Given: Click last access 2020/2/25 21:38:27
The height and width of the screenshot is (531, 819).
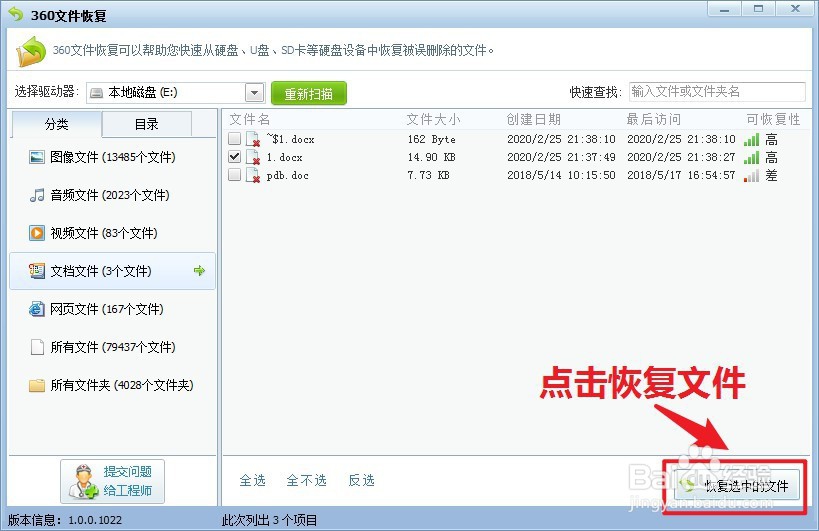Looking at the screenshot, I should [x=681, y=157].
